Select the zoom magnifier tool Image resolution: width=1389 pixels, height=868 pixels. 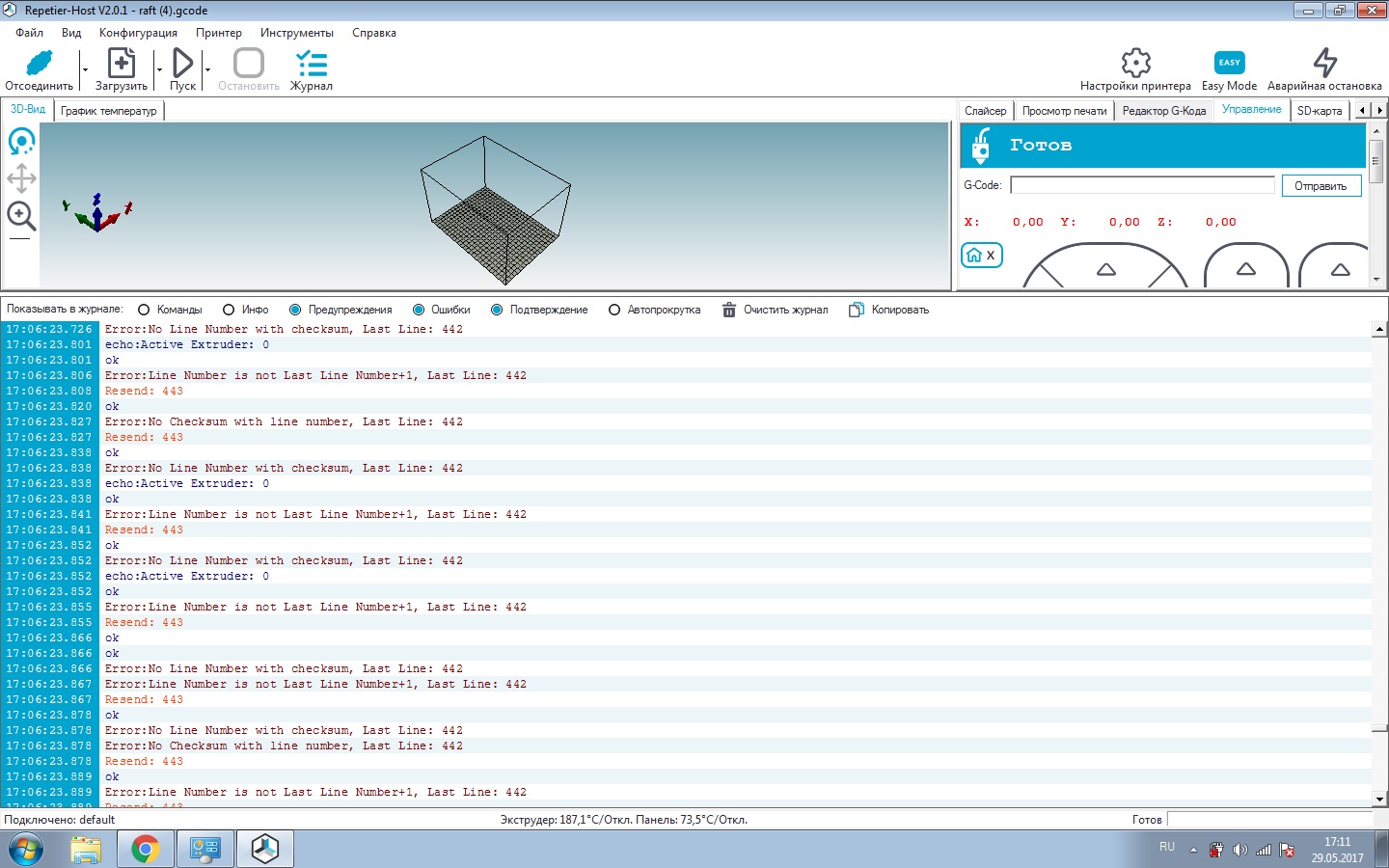click(21, 216)
